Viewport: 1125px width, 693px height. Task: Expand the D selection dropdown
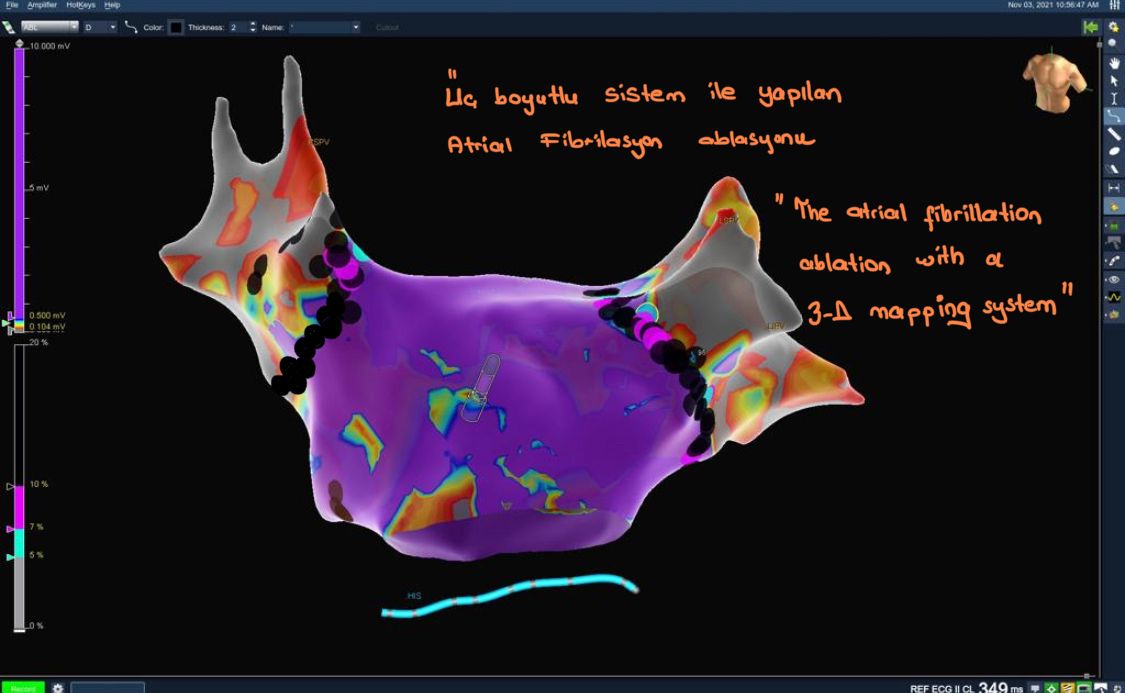100,27
